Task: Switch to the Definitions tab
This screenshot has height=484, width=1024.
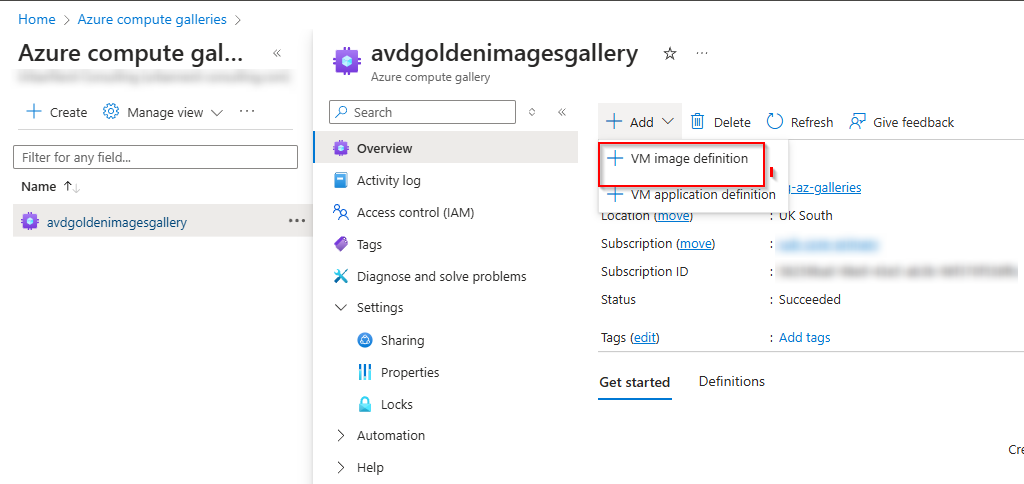Action: (x=731, y=382)
